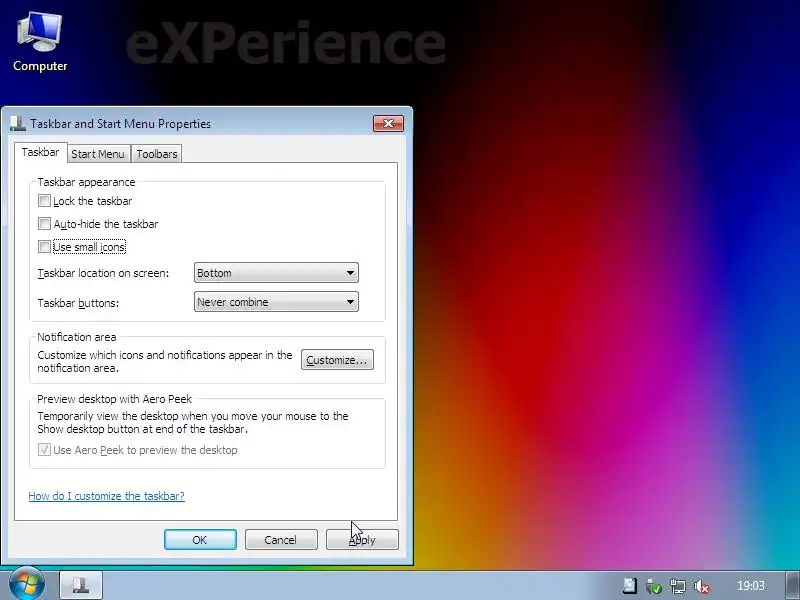
Task: Click the Windows Start orb
Action: 27,585
